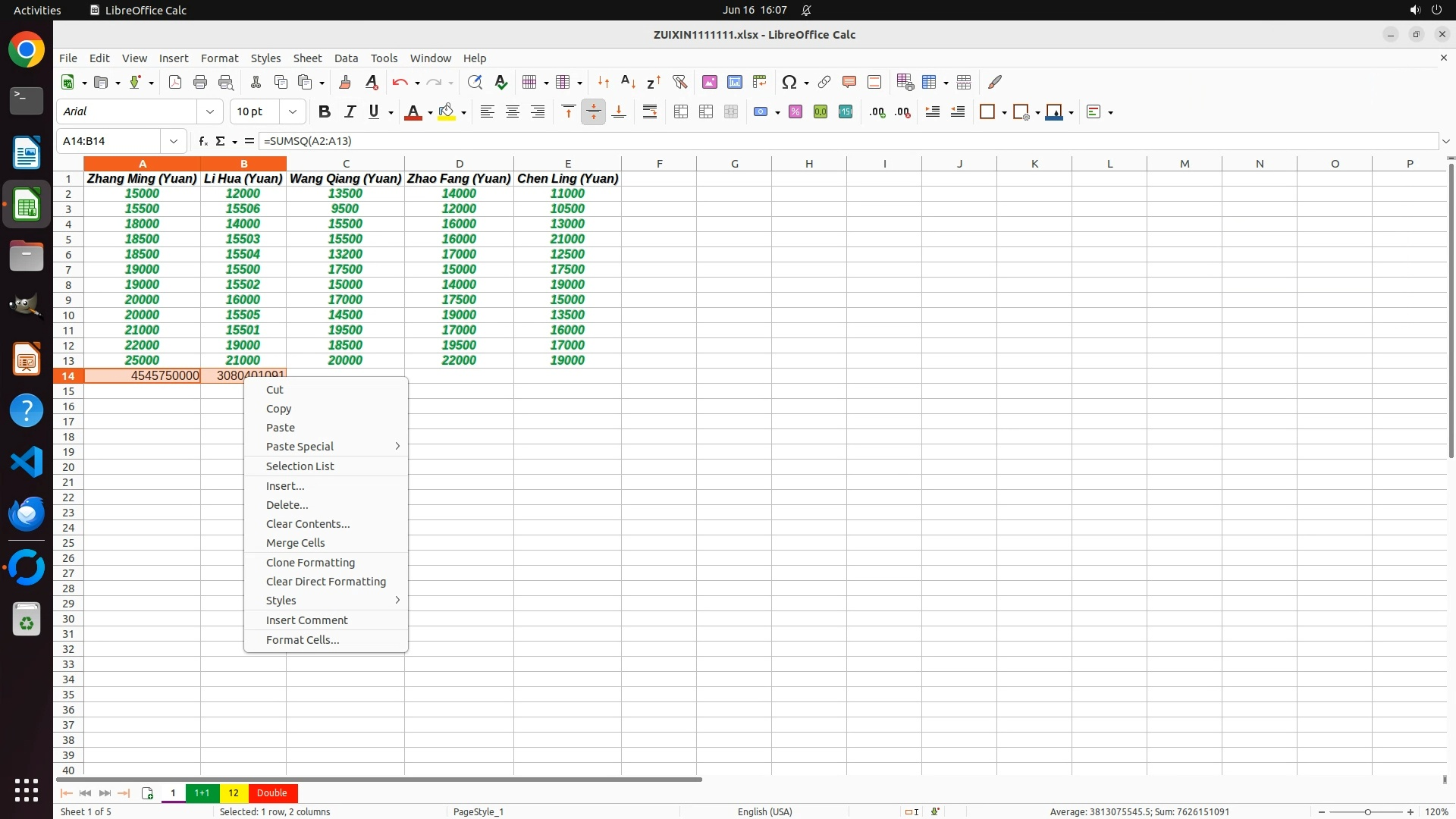The width and height of the screenshot is (1456, 819).
Task: Click the Sort Ascending toolbar icon
Action: [628, 82]
